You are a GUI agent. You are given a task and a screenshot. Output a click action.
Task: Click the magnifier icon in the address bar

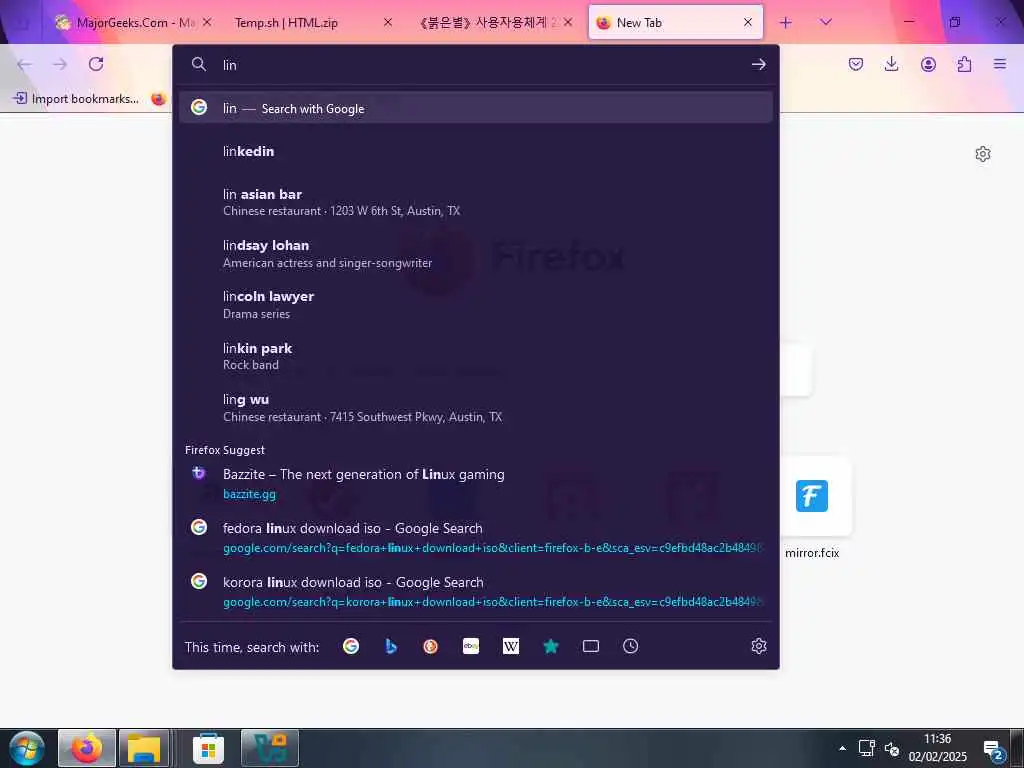tap(199, 64)
